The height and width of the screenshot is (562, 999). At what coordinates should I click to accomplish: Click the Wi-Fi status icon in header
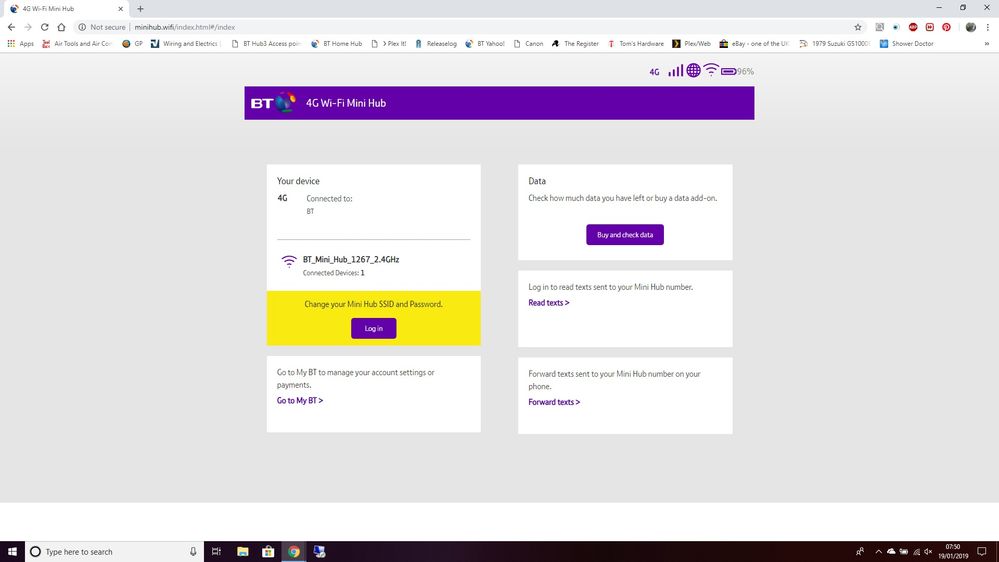click(711, 71)
